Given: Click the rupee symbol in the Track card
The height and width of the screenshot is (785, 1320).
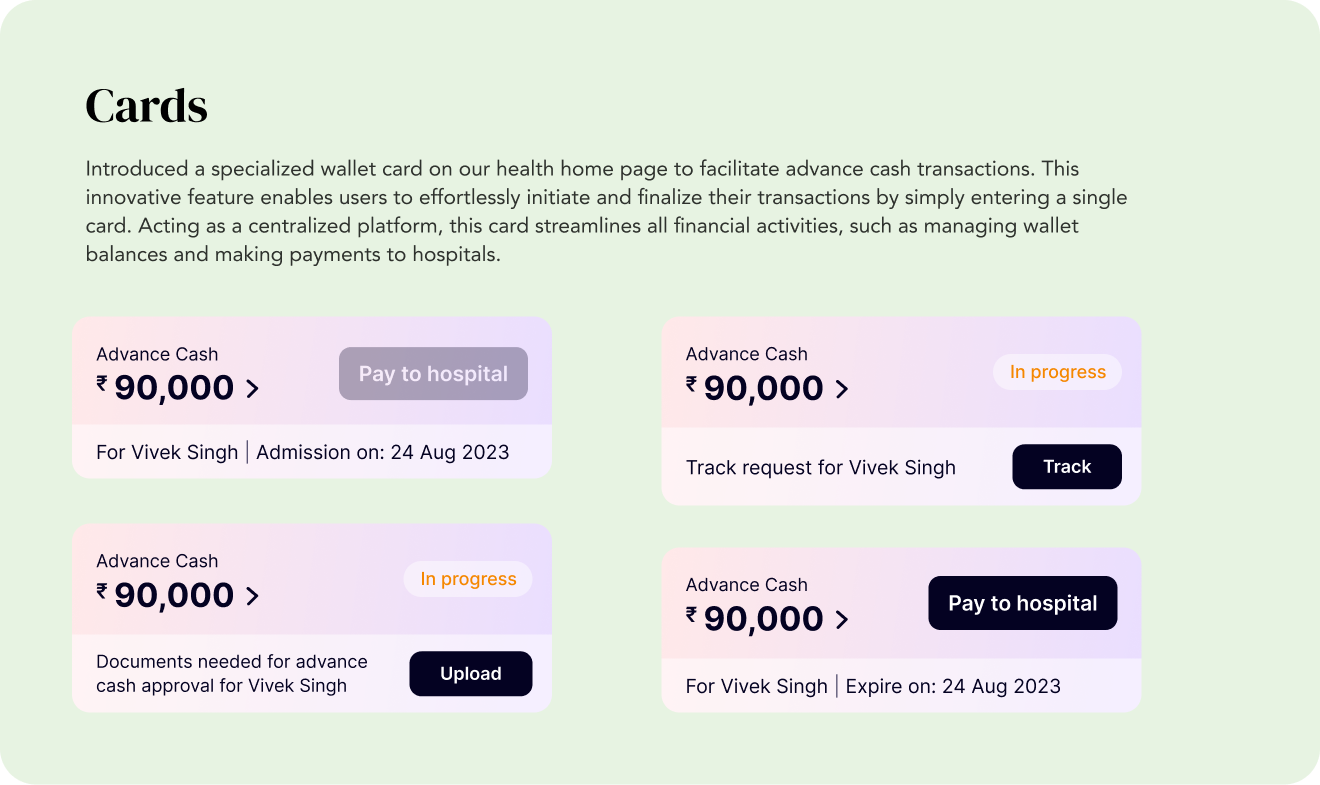Looking at the screenshot, I should coord(692,382).
